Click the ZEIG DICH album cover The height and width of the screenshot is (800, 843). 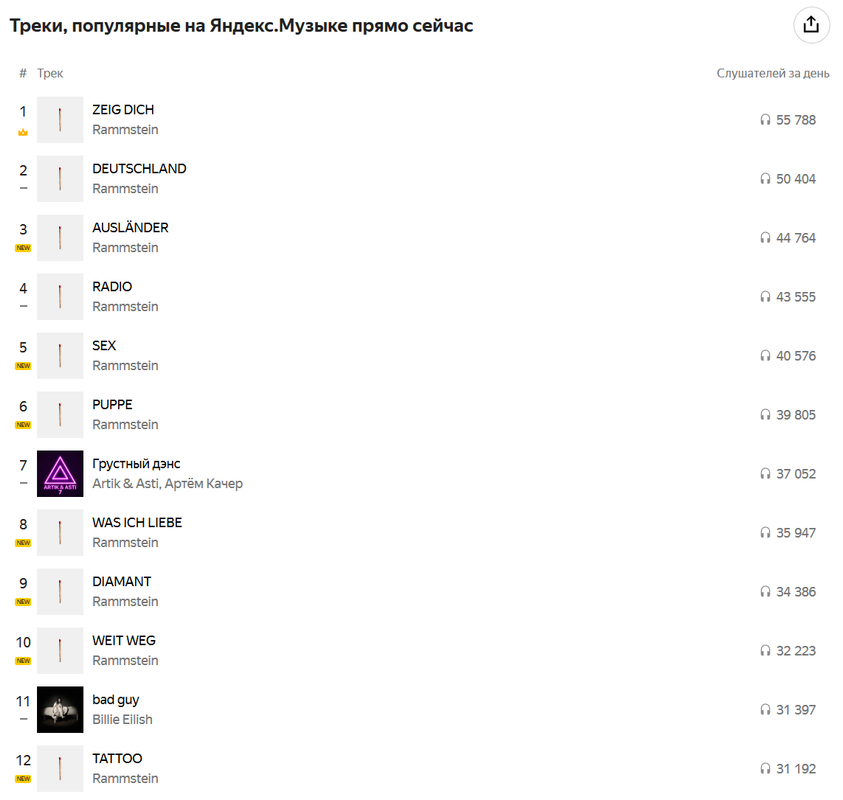60,120
